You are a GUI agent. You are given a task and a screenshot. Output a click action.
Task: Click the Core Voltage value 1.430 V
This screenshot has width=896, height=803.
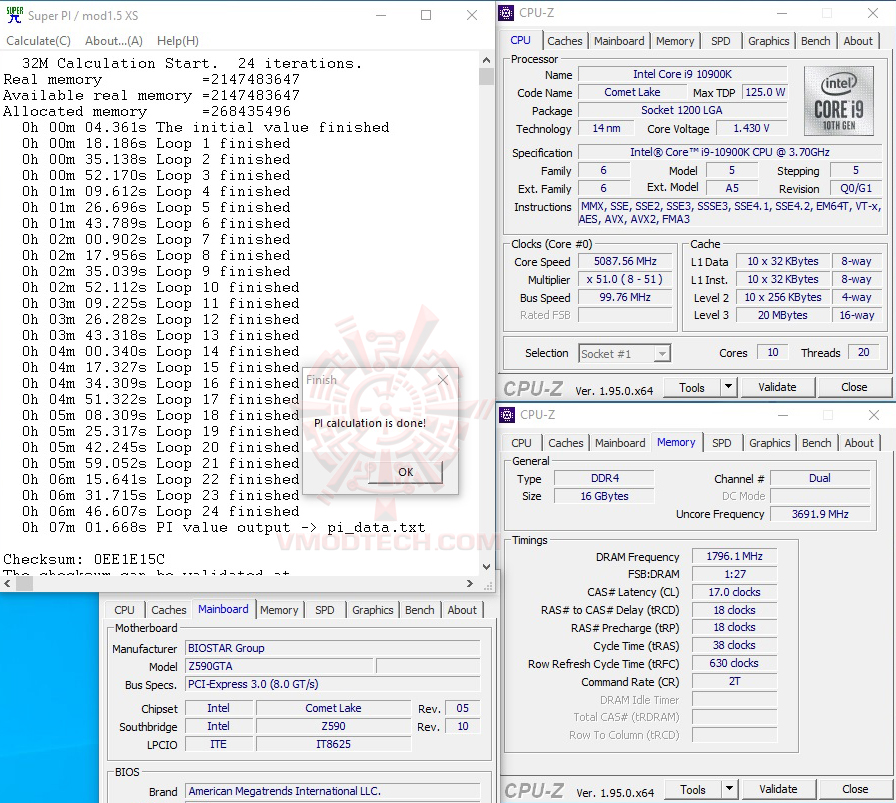coord(751,128)
